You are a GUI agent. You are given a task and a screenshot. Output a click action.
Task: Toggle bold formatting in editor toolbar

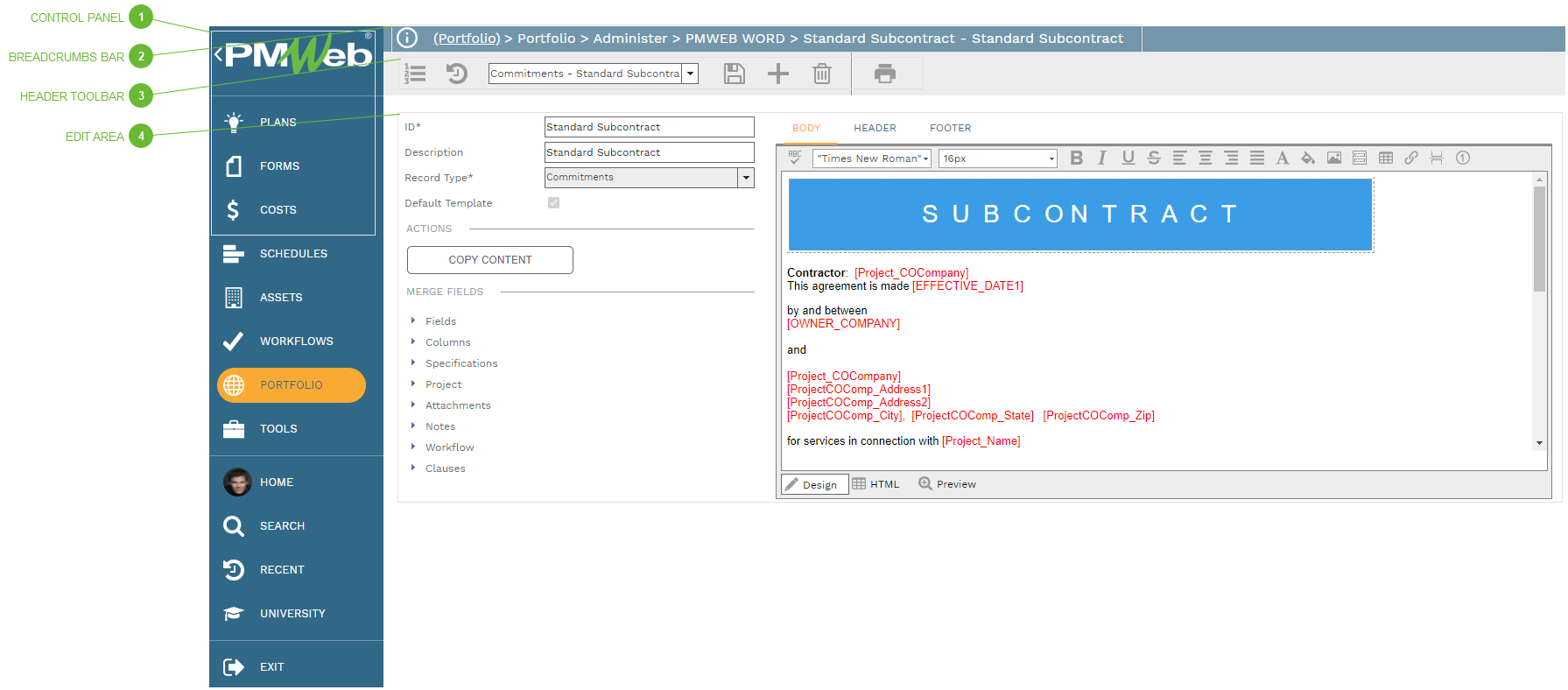tap(1076, 158)
